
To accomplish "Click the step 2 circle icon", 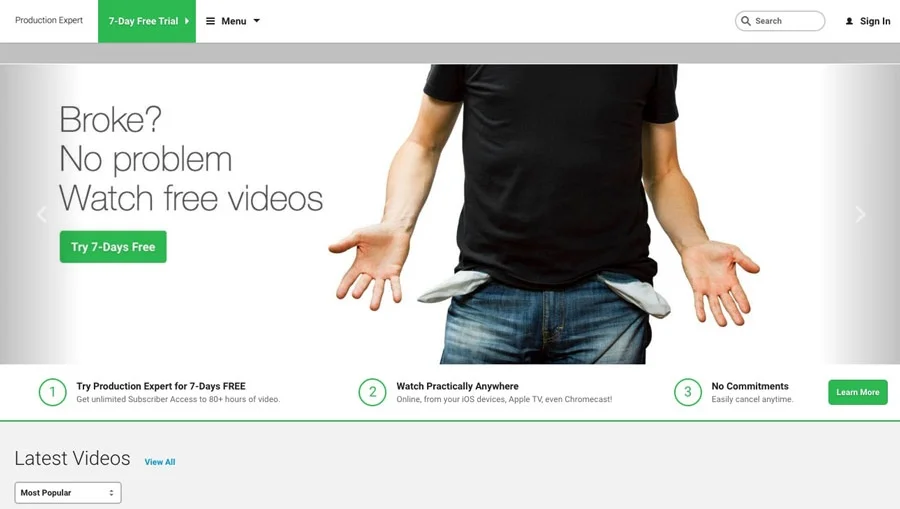I will [373, 393].
